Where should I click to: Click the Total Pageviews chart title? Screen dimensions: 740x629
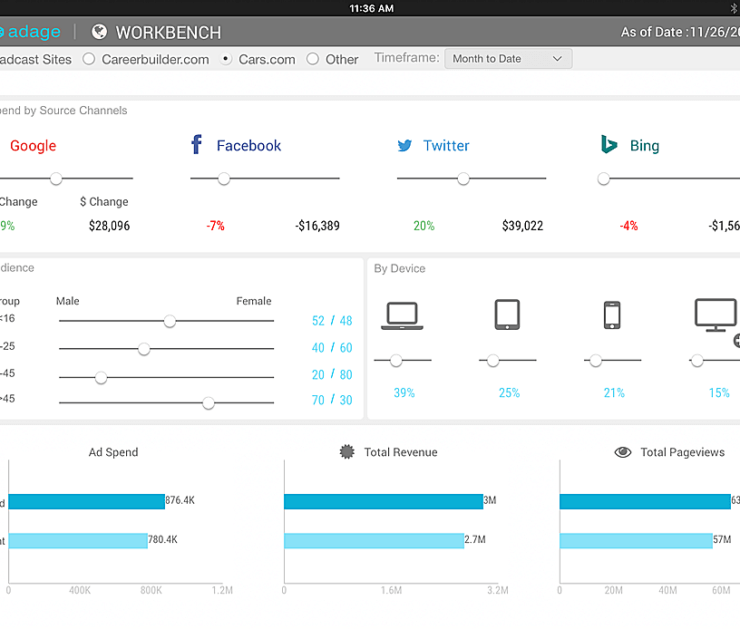(x=682, y=452)
